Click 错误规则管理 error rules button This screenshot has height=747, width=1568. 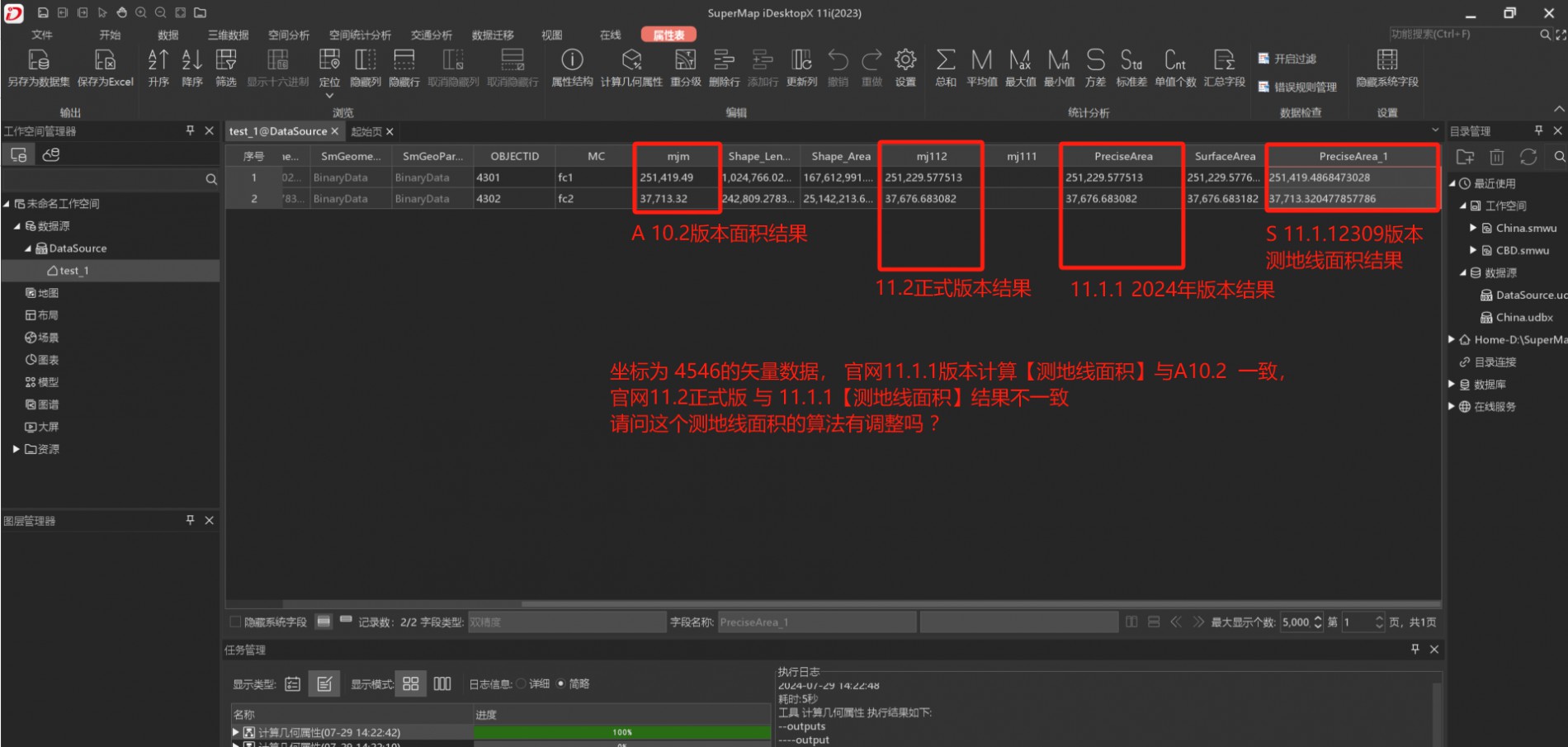click(x=1297, y=87)
